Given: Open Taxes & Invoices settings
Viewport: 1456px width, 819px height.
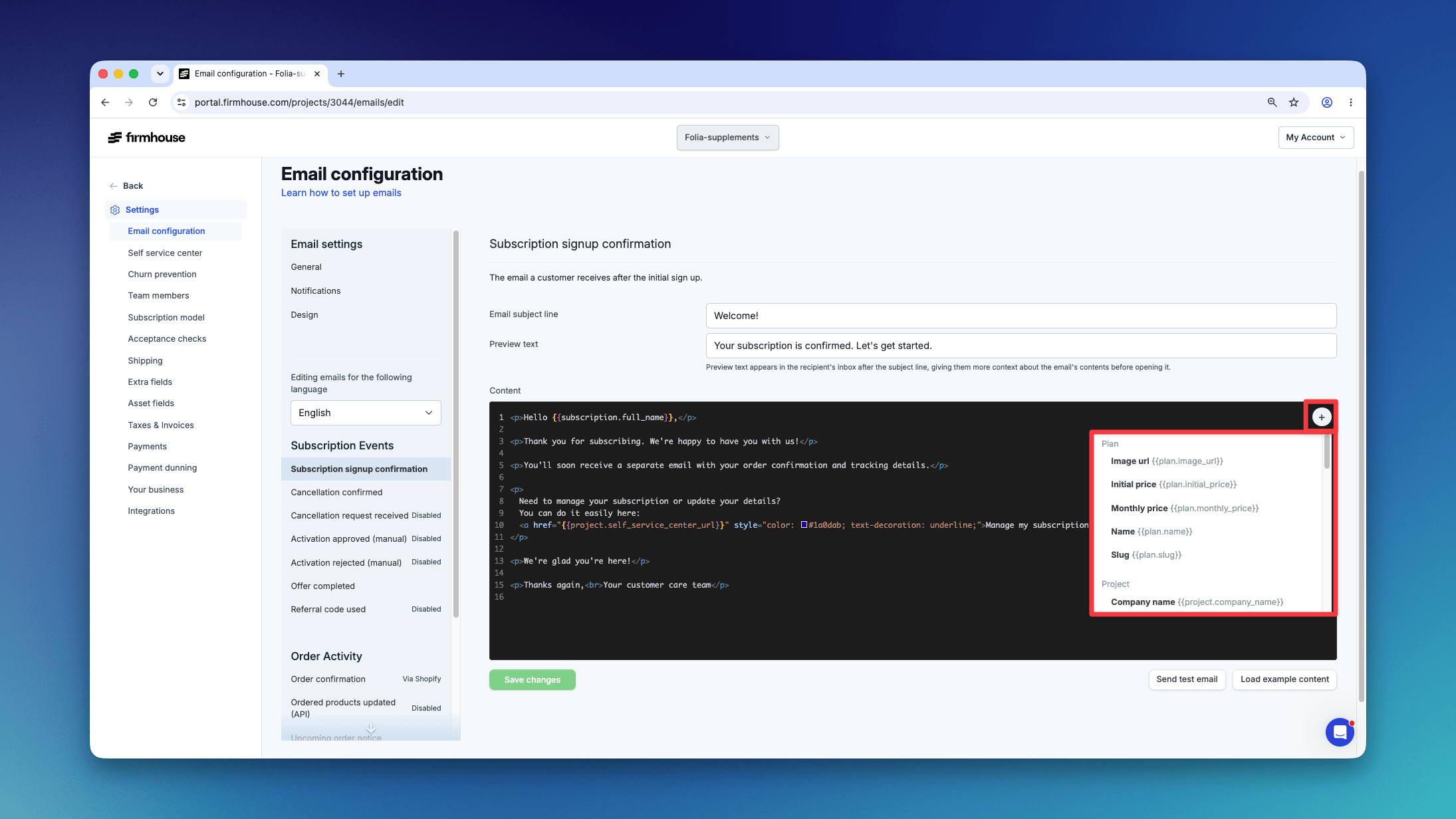Looking at the screenshot, I should [161, 425].
